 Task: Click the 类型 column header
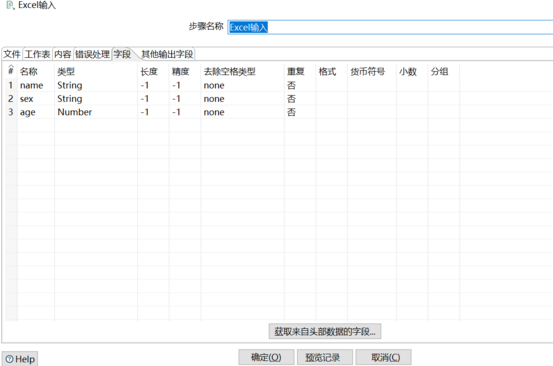(66, 72)
